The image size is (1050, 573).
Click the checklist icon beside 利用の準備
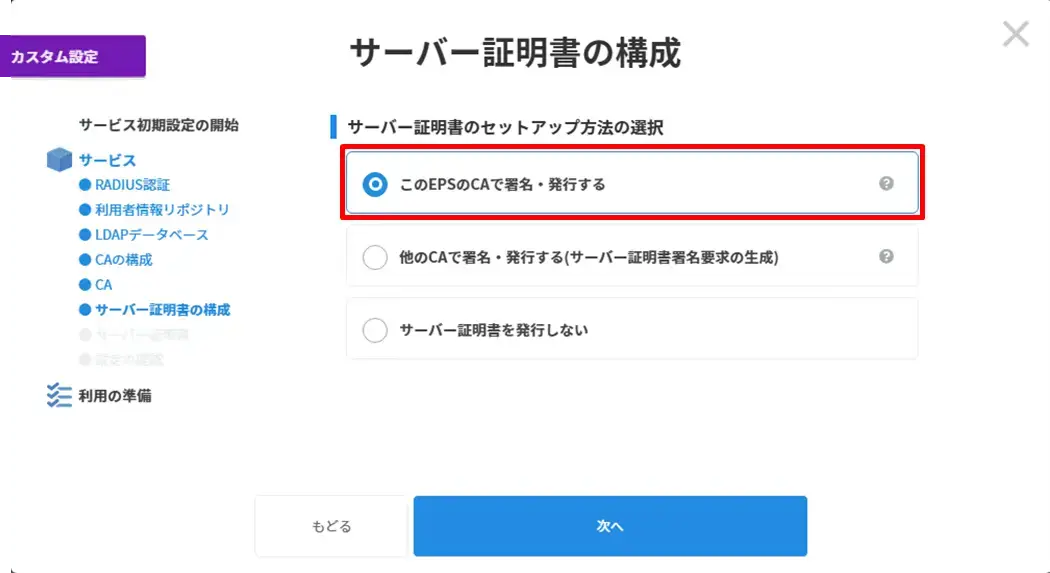[x=60, y=396]
